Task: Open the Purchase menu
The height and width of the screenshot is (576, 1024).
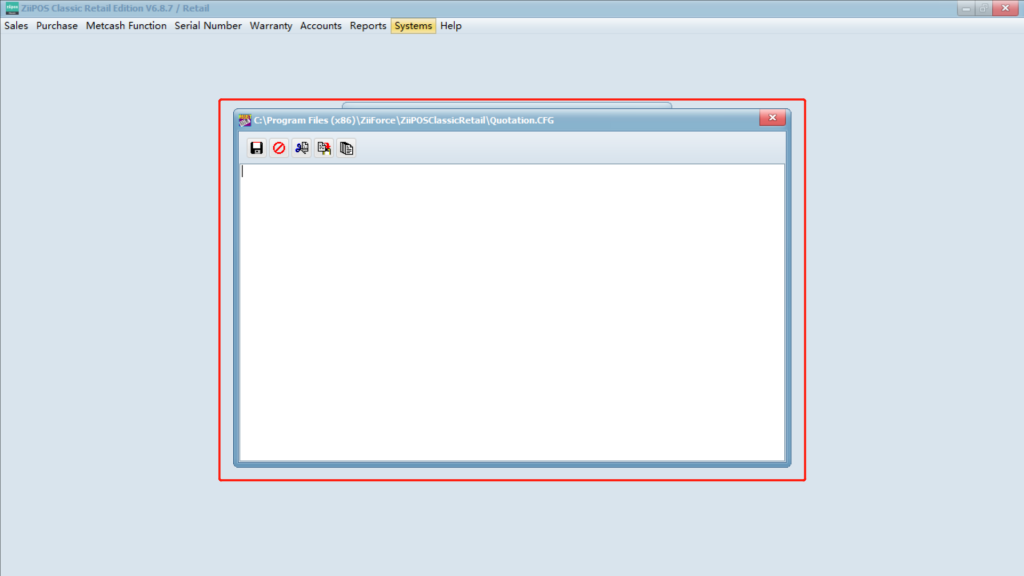Action: click(57, 26)
